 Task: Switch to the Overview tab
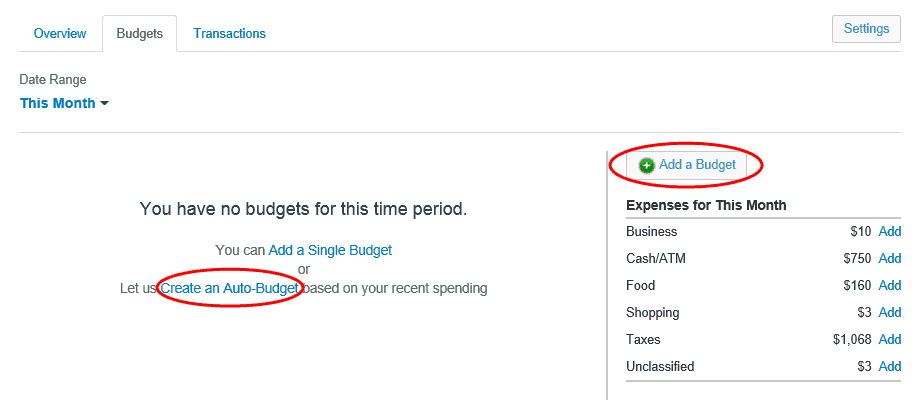(60, 34)
